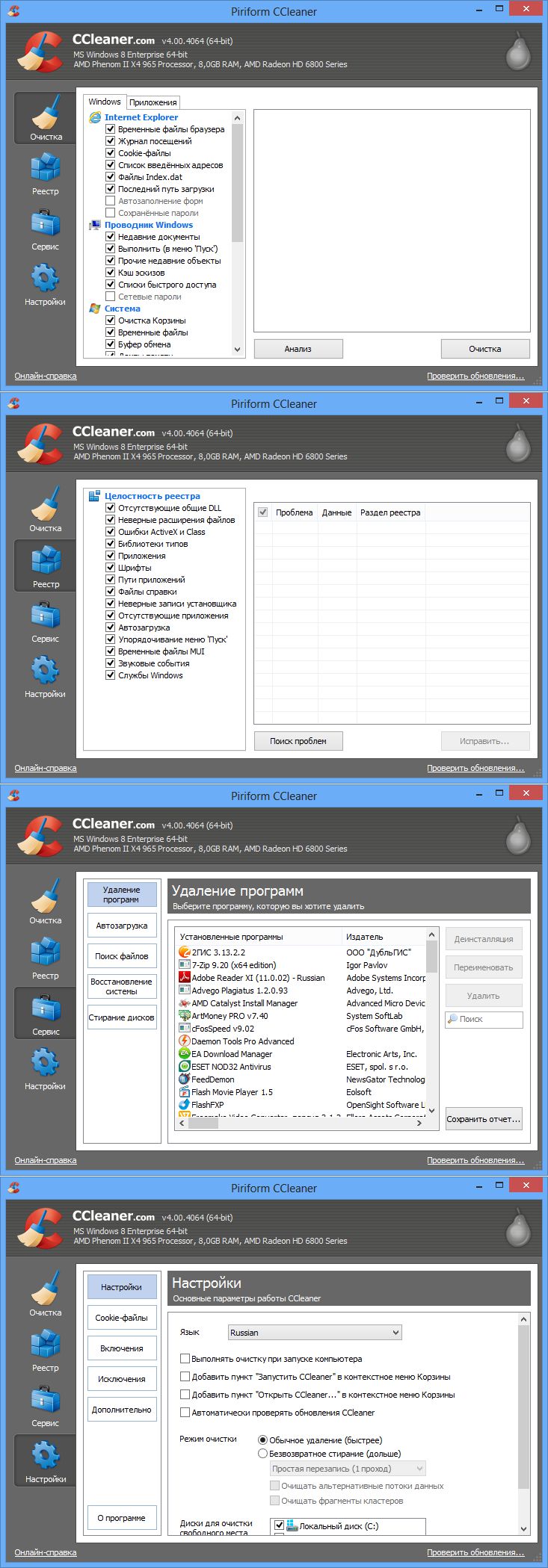Click Очистка broom icon in the Язык settings window
This screenshot has height=1568, width=548.
coord(45,1288)
